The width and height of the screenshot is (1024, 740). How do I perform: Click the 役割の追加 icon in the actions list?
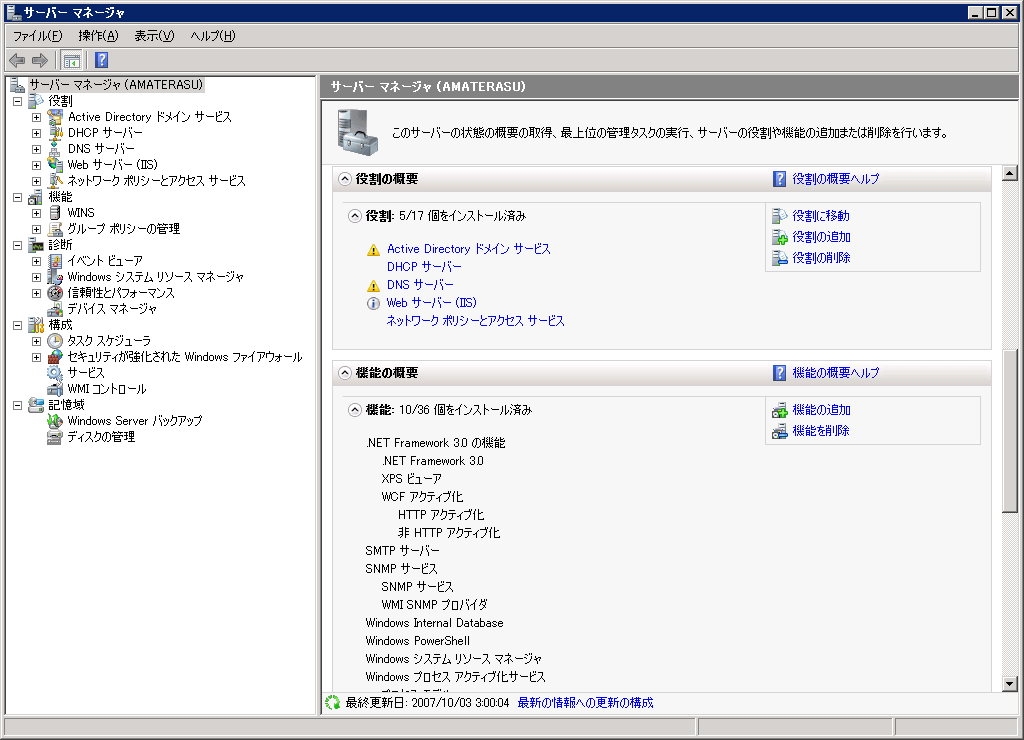point(780,237)
